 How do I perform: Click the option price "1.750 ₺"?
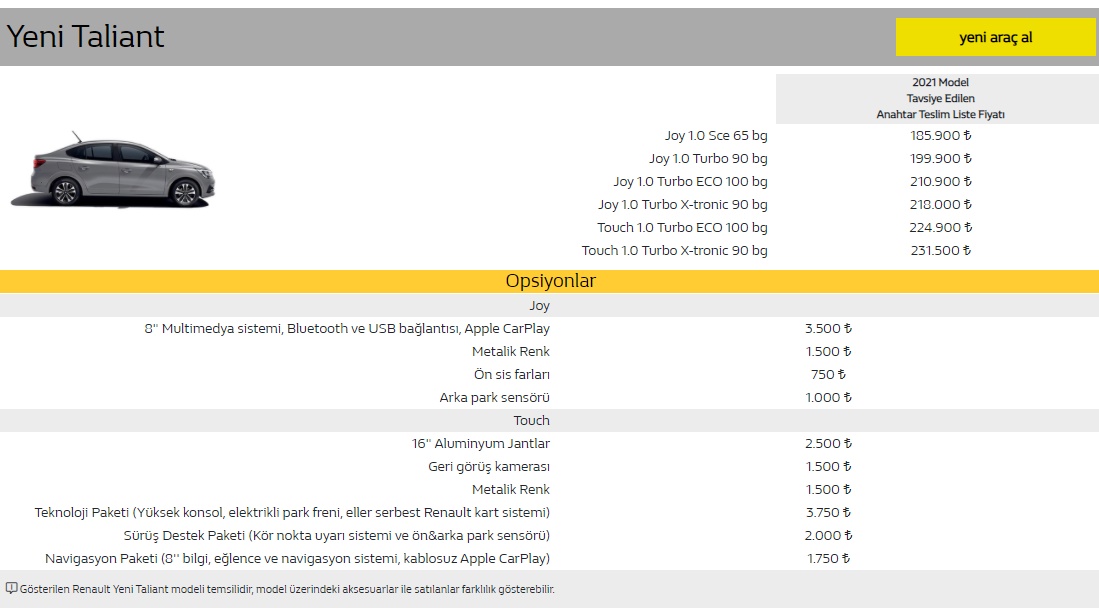[828, 559]
